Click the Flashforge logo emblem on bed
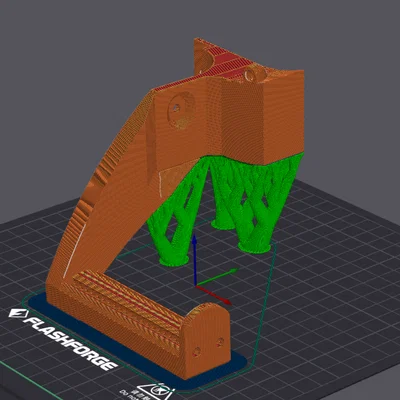This screenshot has height=400, width=400. (15, 313)
